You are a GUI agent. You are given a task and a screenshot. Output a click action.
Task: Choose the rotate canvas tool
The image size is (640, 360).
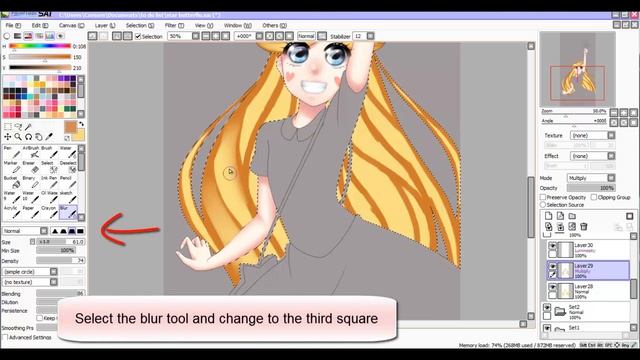(x=28, y=137)
